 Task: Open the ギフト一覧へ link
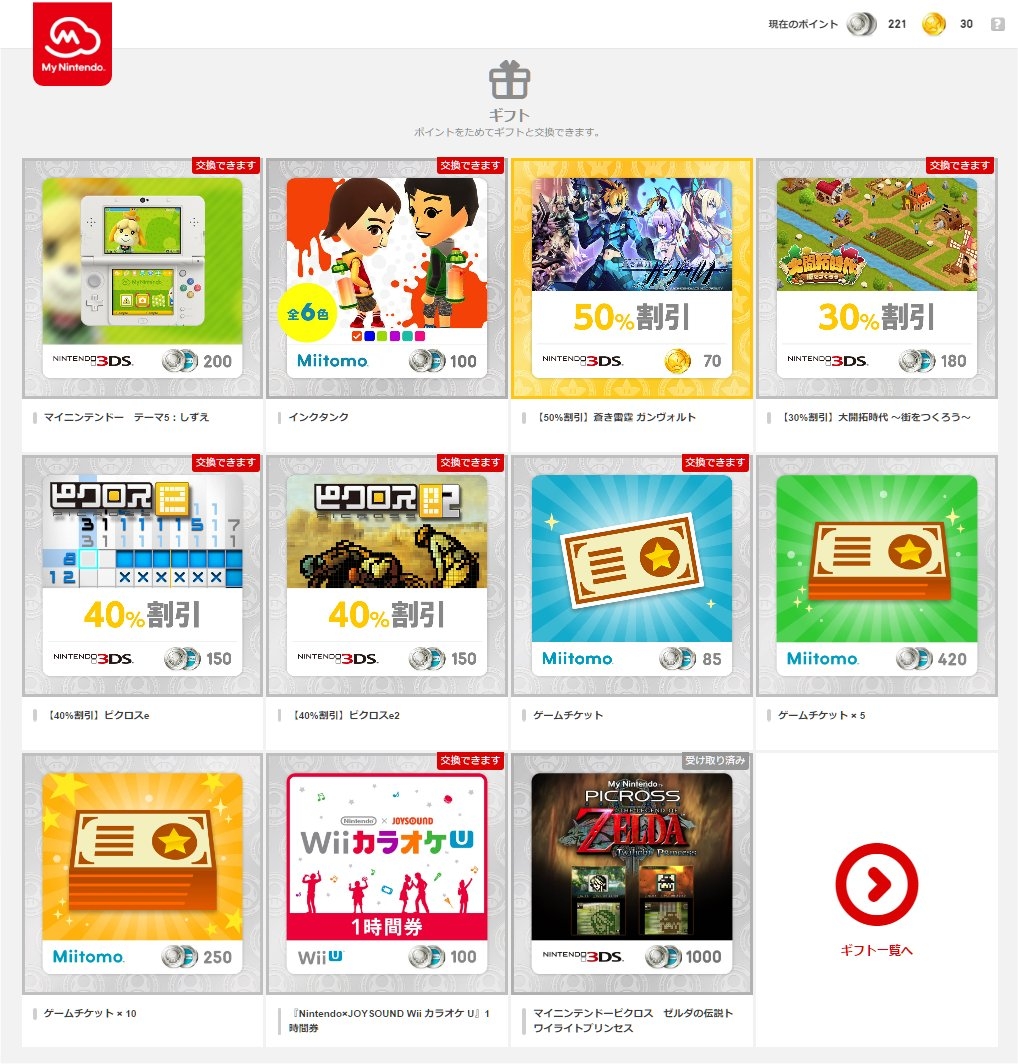tap(876, 950)
